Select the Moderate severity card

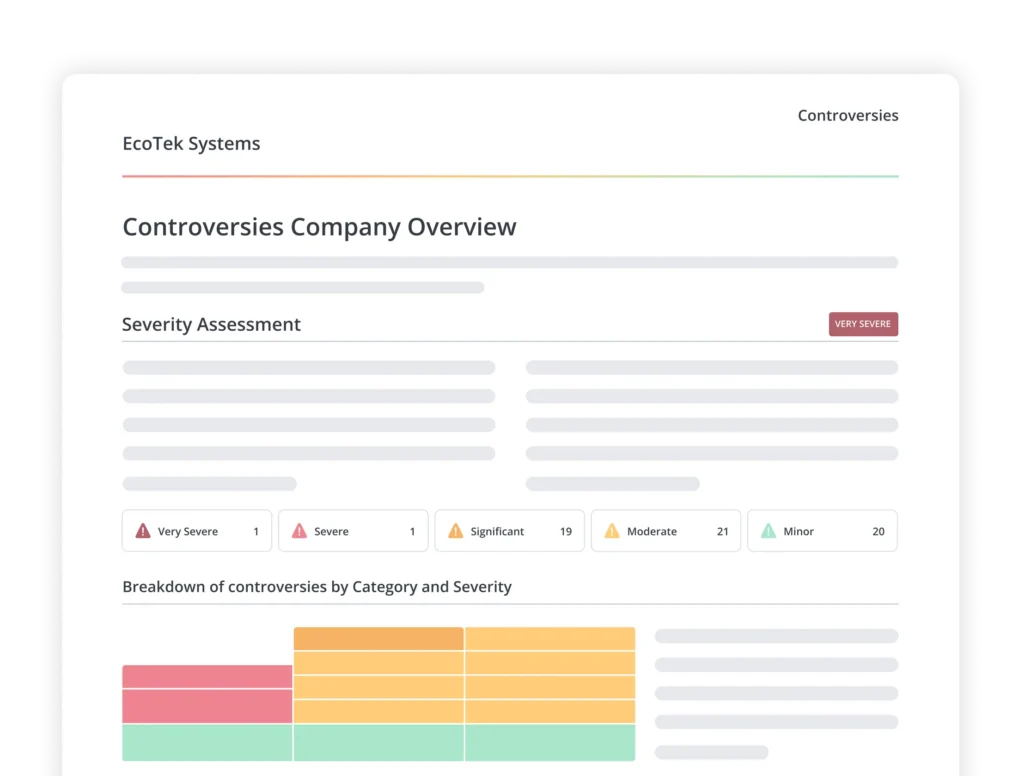(x=666, y=530)
